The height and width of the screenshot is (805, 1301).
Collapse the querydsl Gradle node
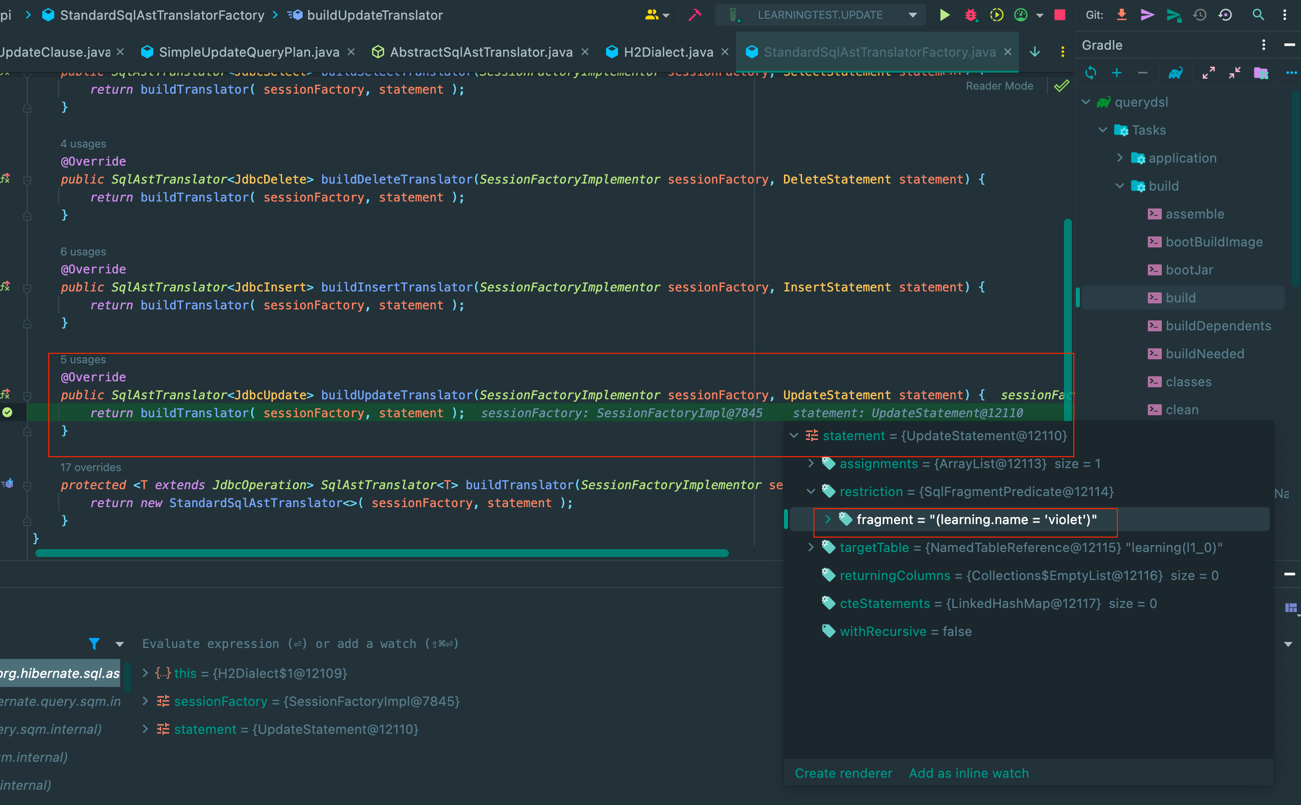tap(1087, 102)
